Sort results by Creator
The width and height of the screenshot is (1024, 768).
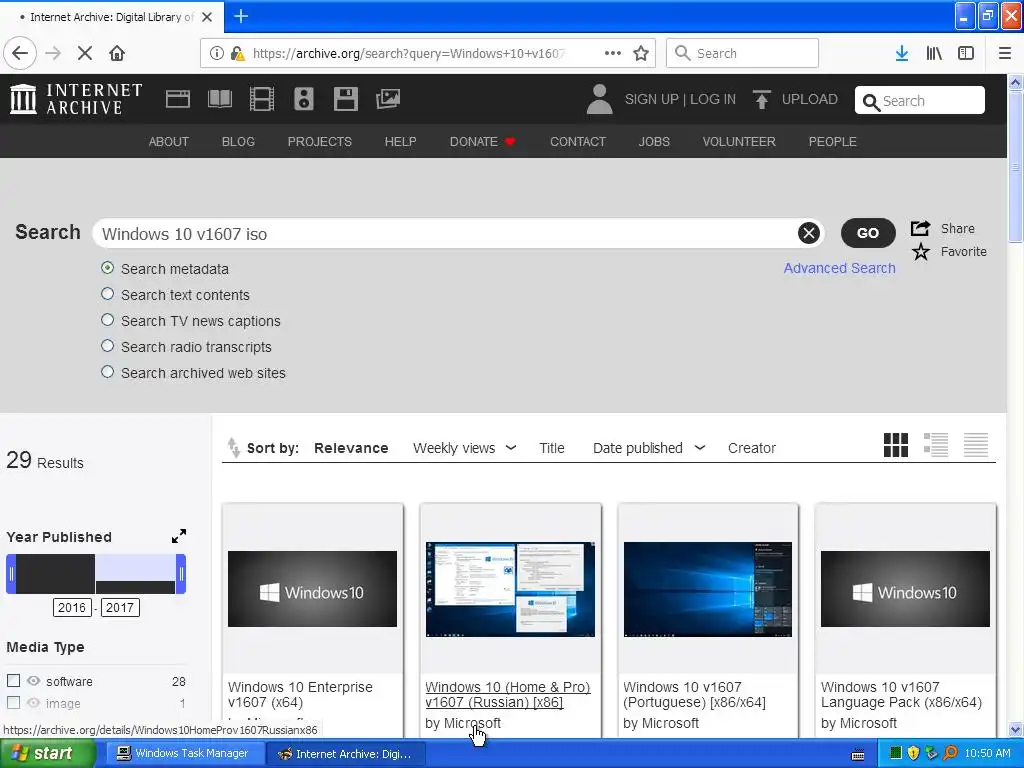click(752, 448)
